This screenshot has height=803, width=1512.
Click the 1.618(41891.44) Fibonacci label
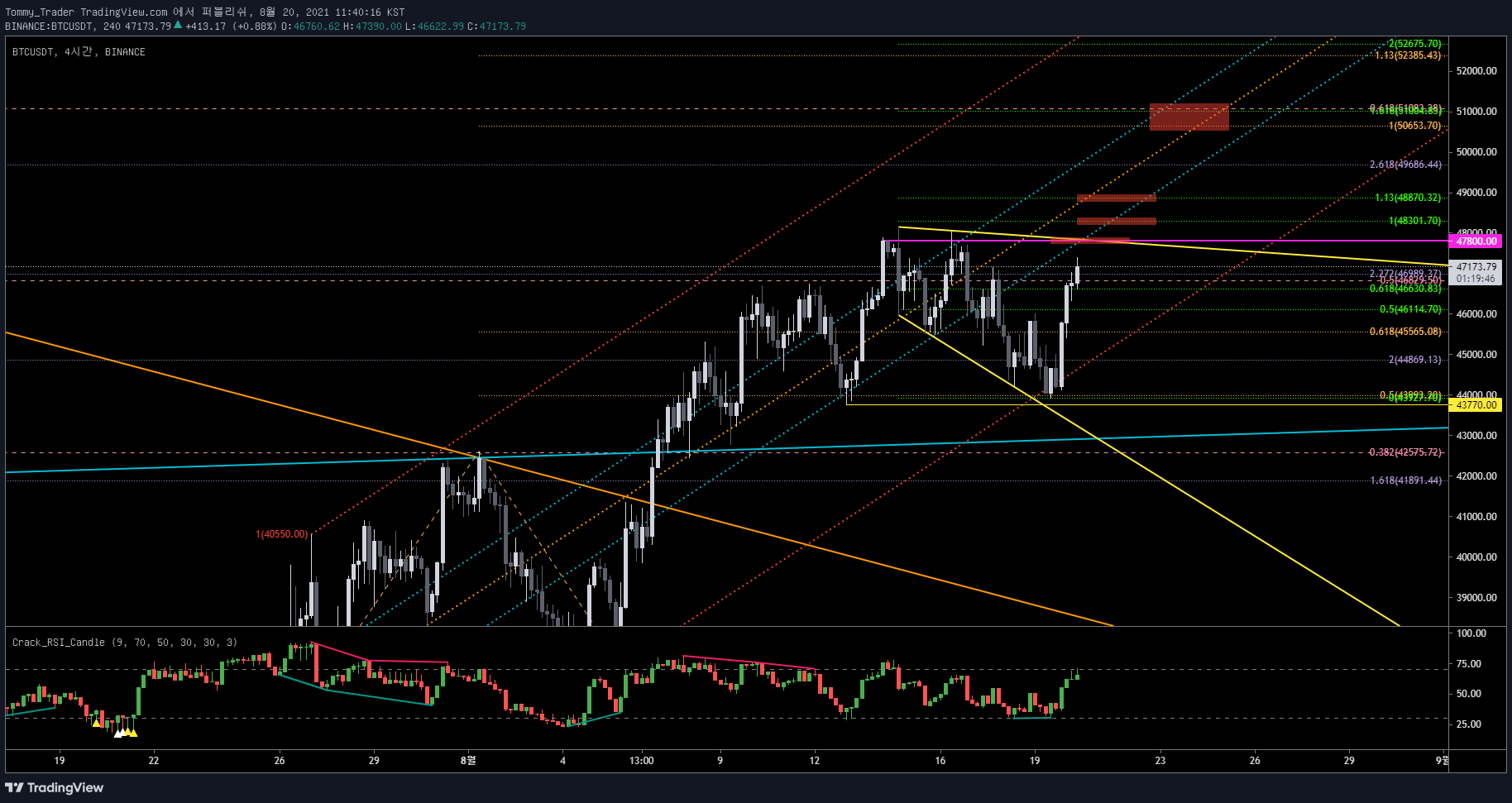click(x=1405, y=480)
